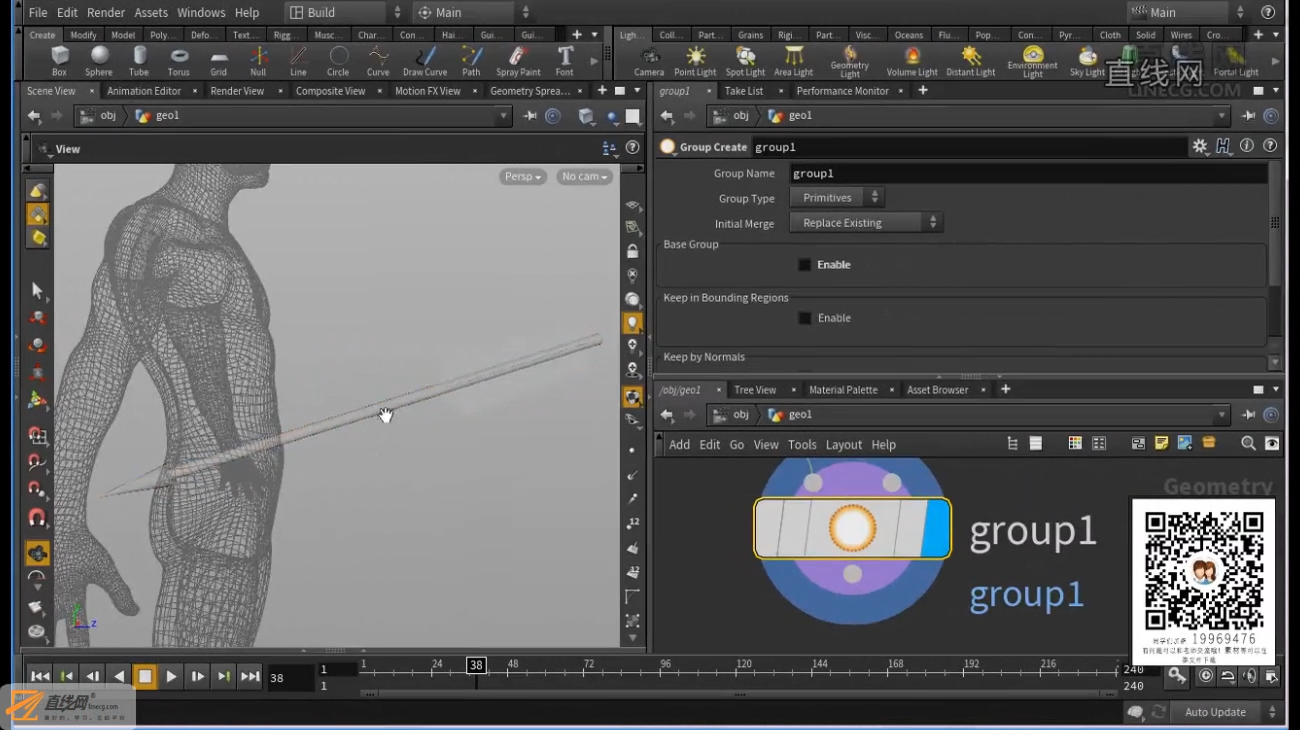1300x730 pixels.
Task: Open parameter gear menu for group1
Action: [x=1200, y=146]
